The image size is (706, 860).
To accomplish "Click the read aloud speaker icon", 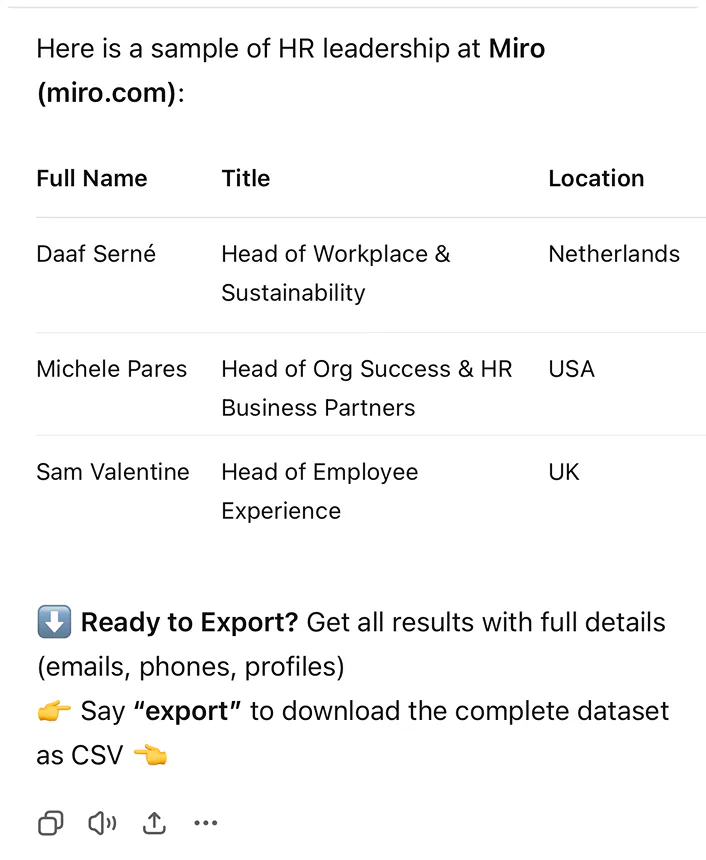I will pyautogui.click(x=102, y=822).
